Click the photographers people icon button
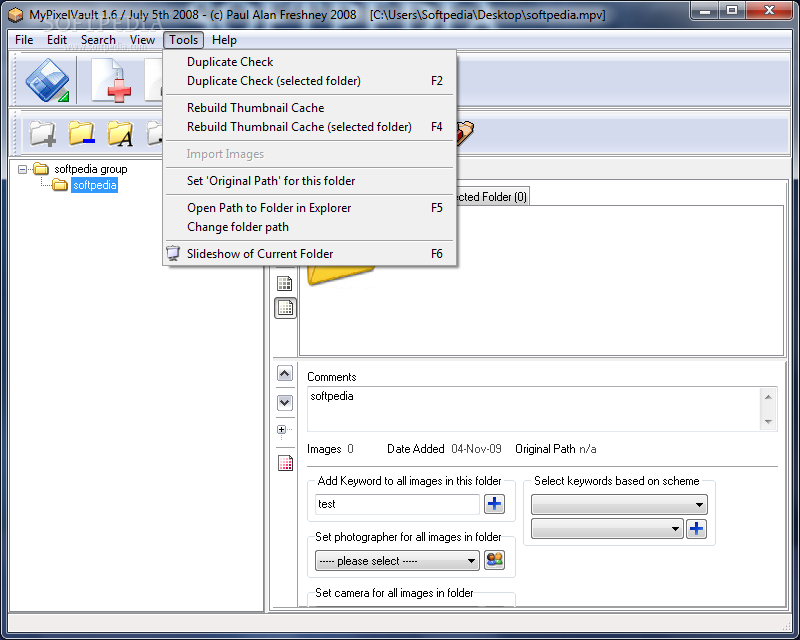The image size is (800, 640). (x=494, y=560)
